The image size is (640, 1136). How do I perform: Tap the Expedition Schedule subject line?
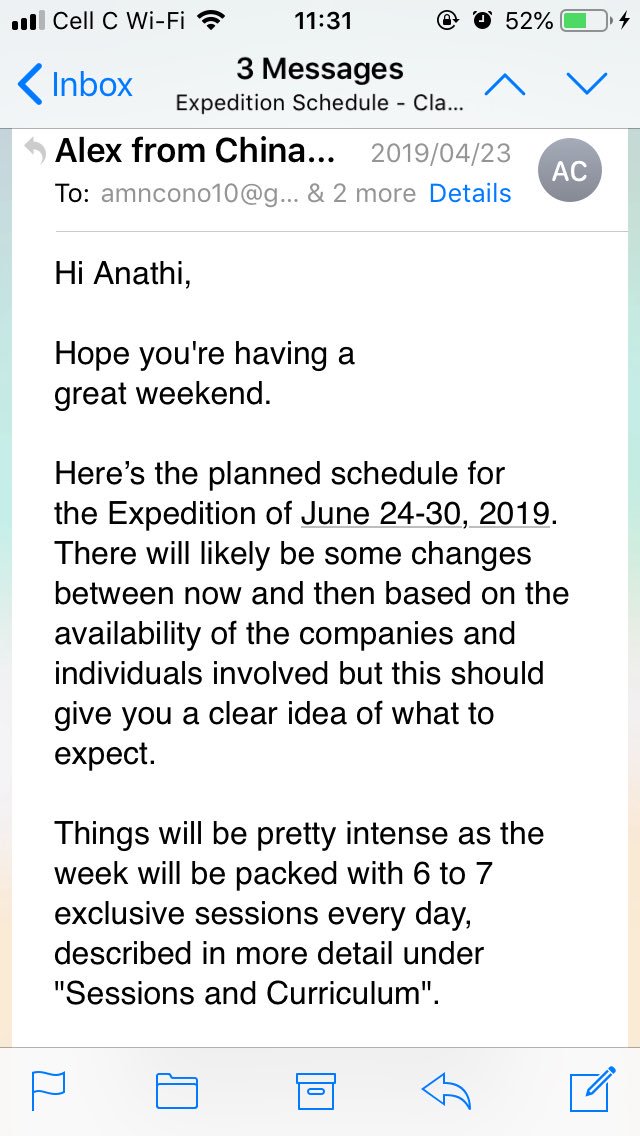click(320, 103)
